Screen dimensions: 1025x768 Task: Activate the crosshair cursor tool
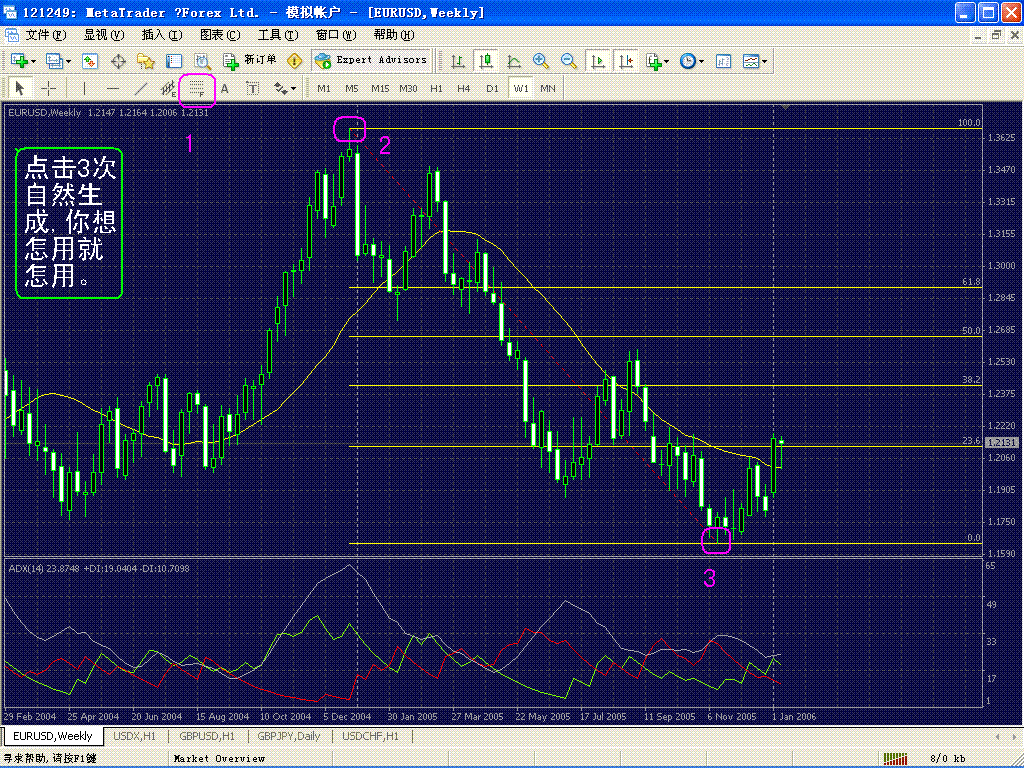click(48, 89)
